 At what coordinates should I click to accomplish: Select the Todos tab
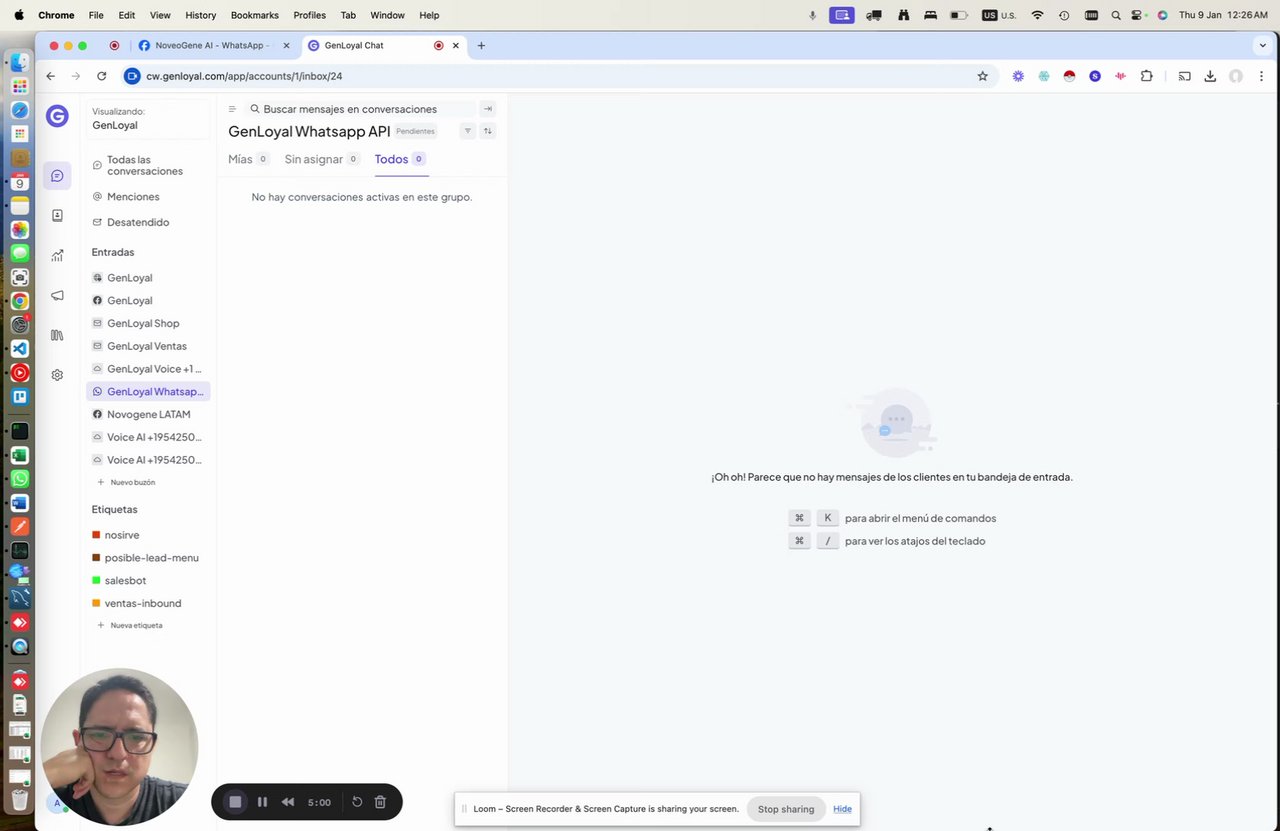[x=400, y=159]
